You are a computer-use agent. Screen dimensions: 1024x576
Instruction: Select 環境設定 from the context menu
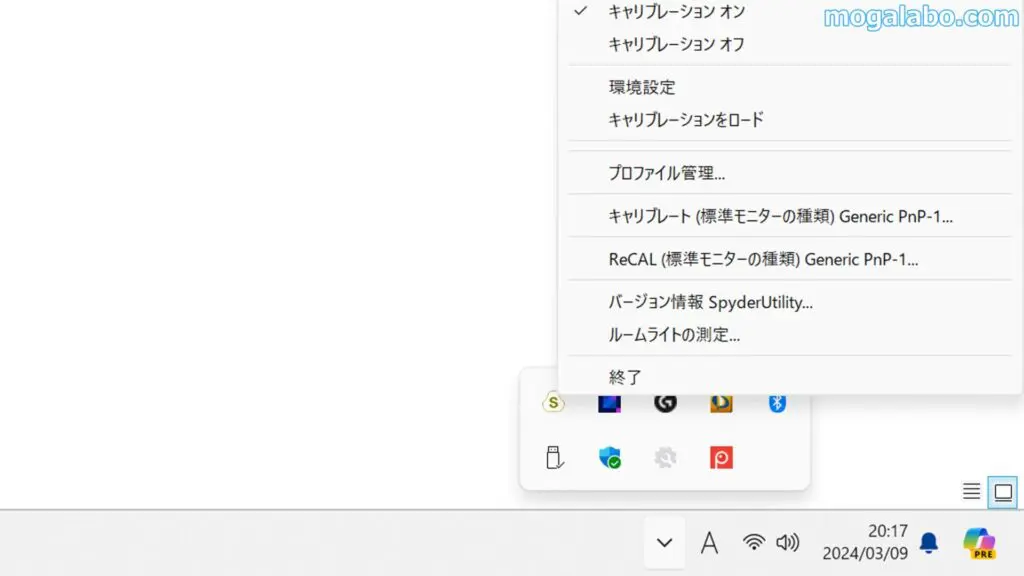pos(641,87)
